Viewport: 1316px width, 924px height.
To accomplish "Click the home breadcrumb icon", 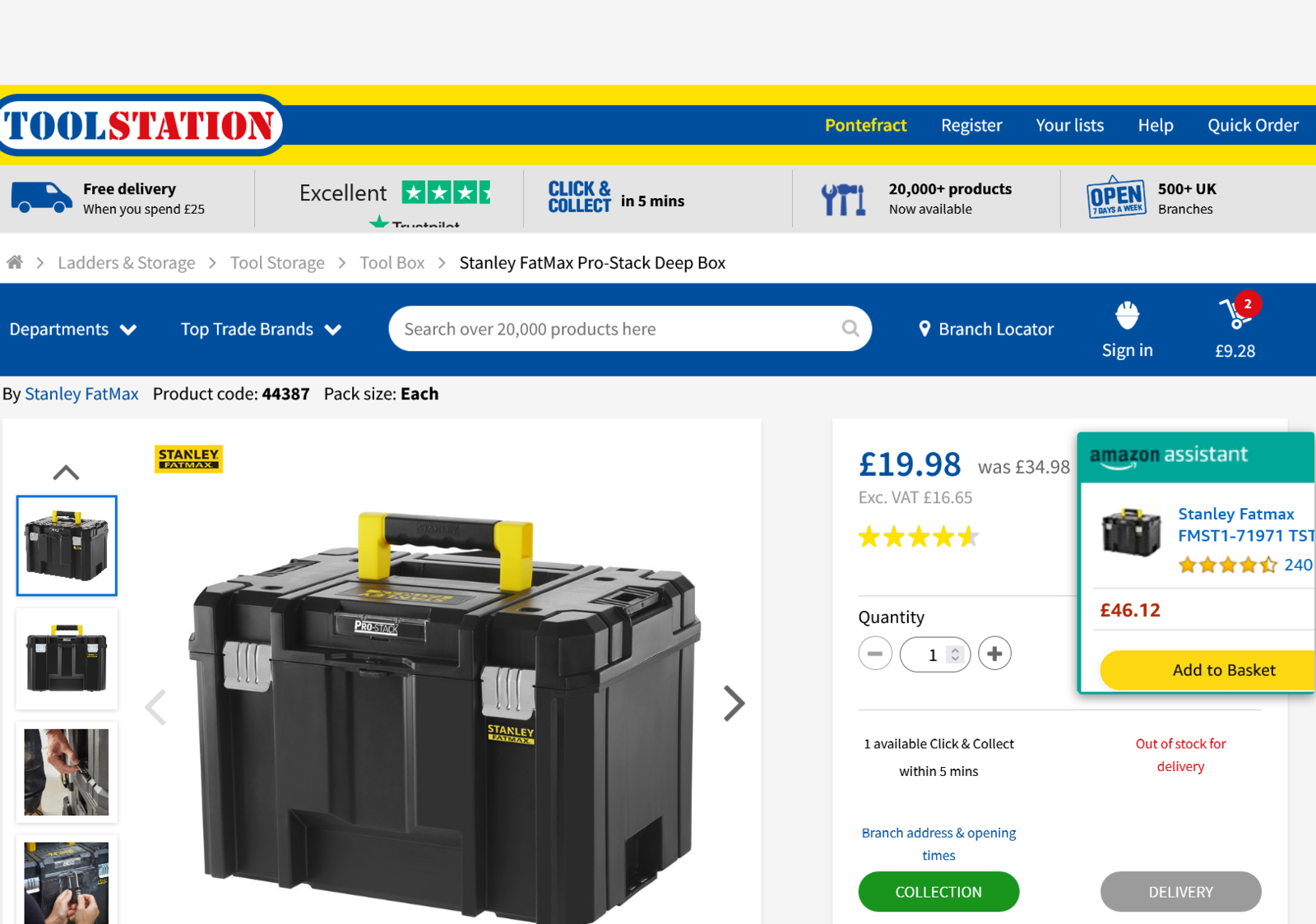I will click(x=15, y=262).
